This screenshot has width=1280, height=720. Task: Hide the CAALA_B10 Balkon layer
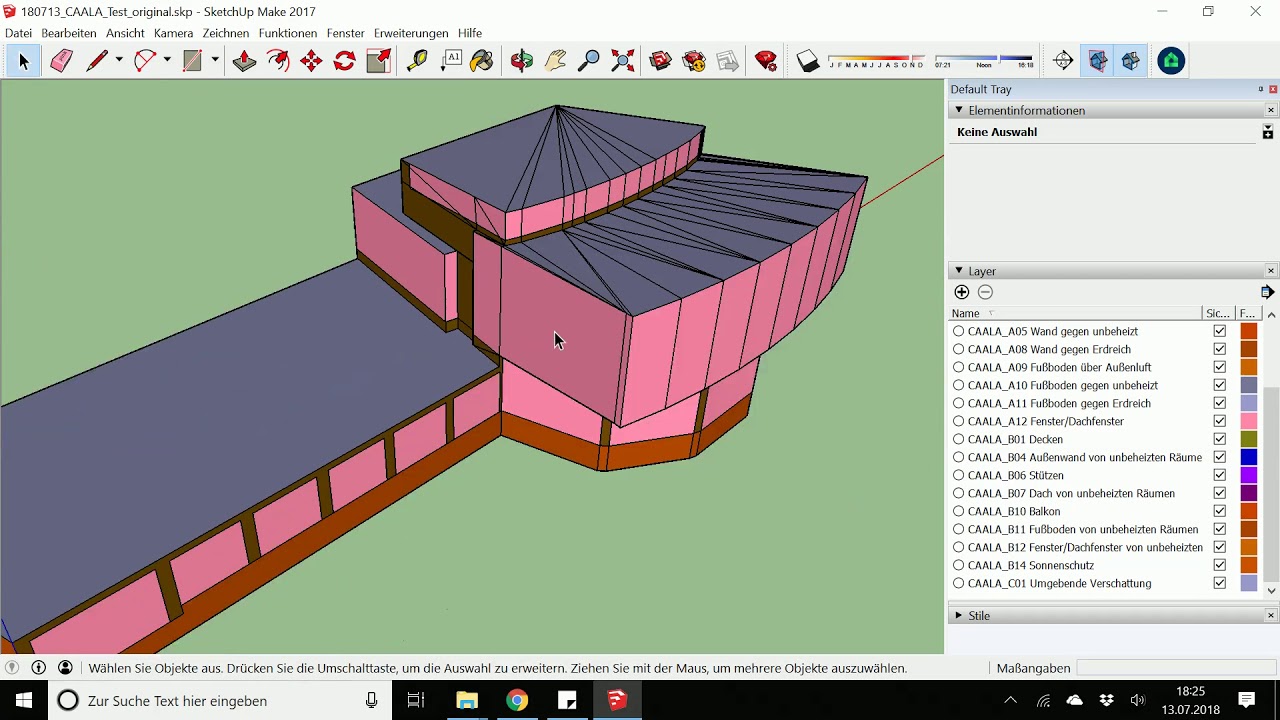(1219, 511)
